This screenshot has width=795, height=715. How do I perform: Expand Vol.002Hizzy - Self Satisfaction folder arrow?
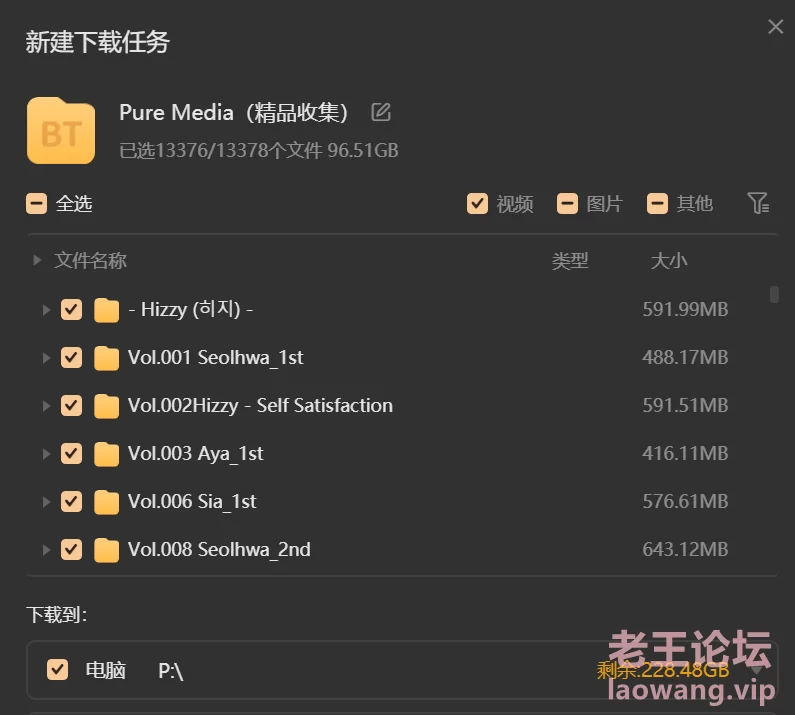(46, 406)
